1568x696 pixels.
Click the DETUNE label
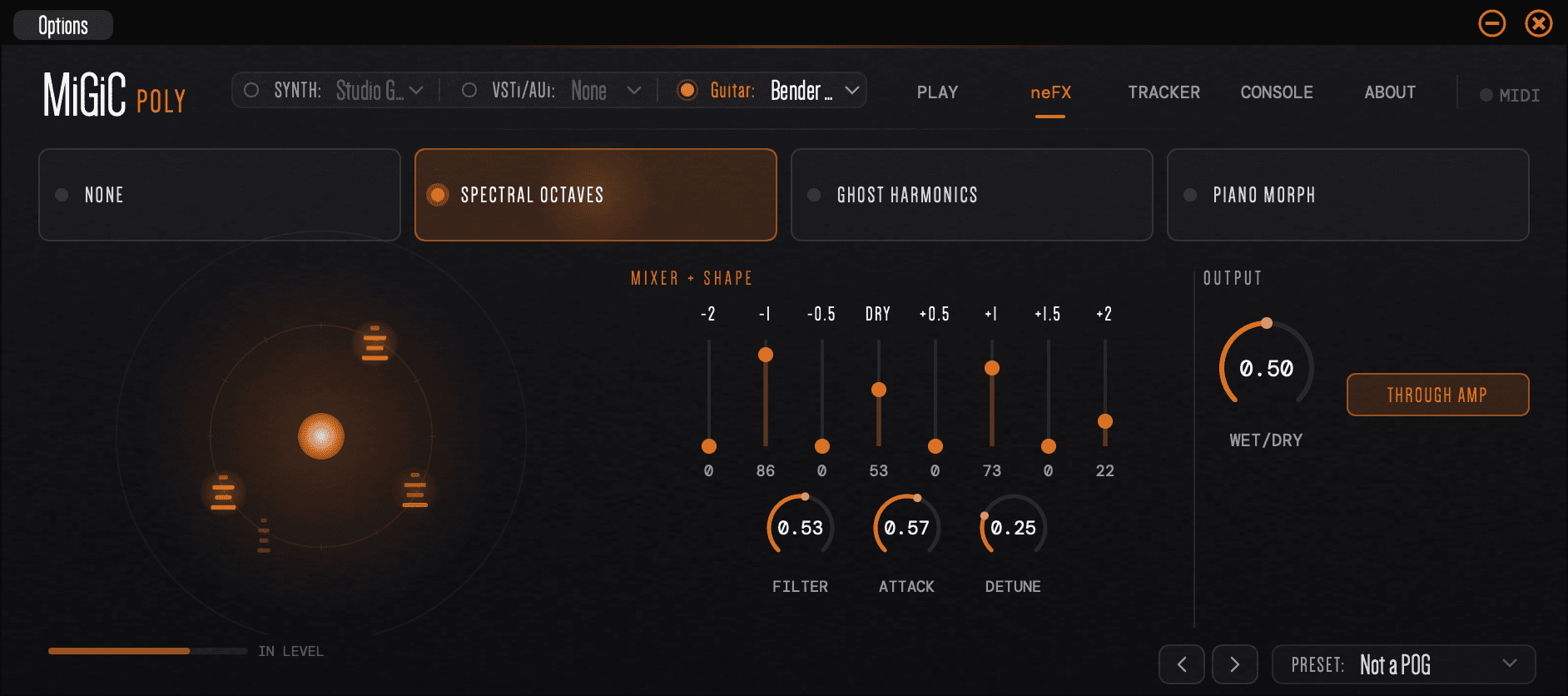(1013, 587)
